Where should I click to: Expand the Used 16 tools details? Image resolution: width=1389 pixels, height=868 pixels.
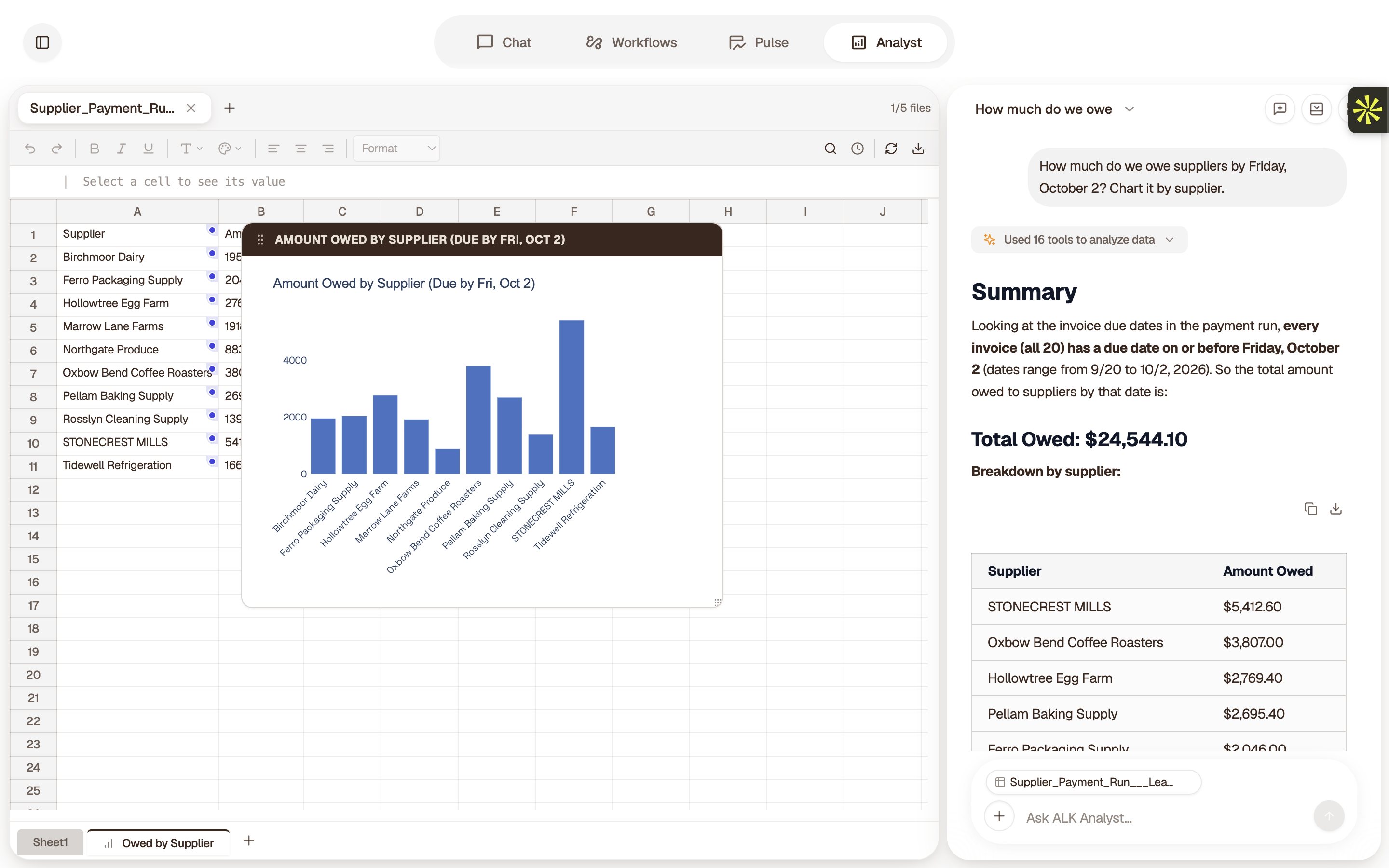pos(1079,240)
